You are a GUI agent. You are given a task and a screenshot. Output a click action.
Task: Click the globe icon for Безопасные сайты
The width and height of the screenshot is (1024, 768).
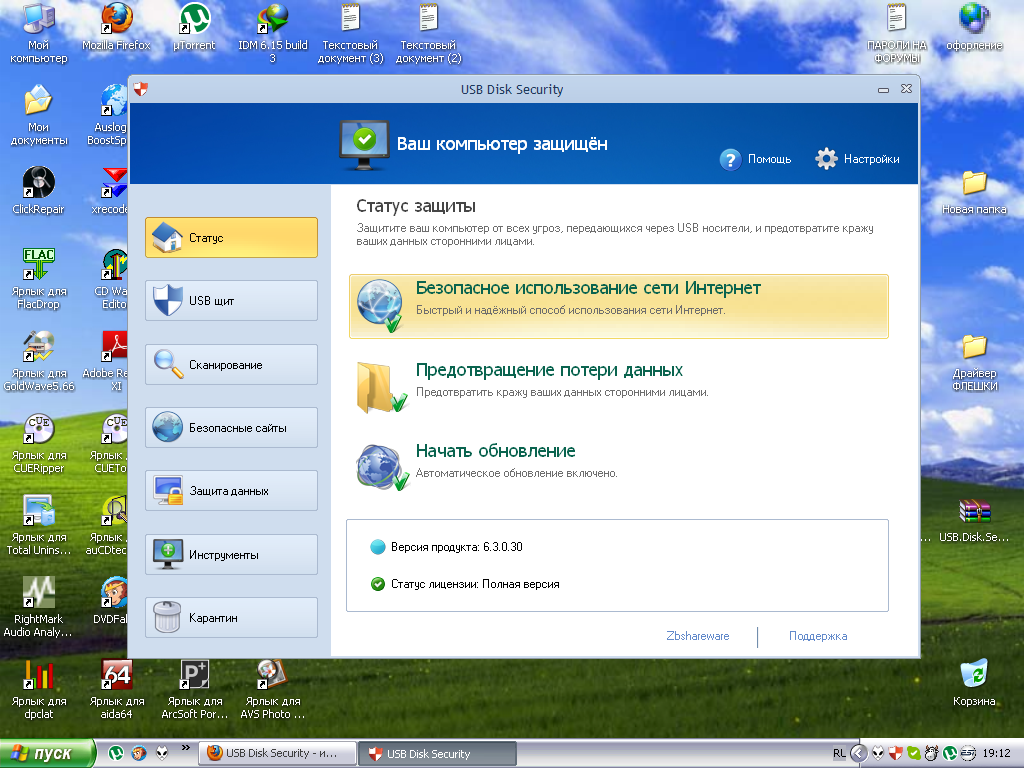pos(167,427)
